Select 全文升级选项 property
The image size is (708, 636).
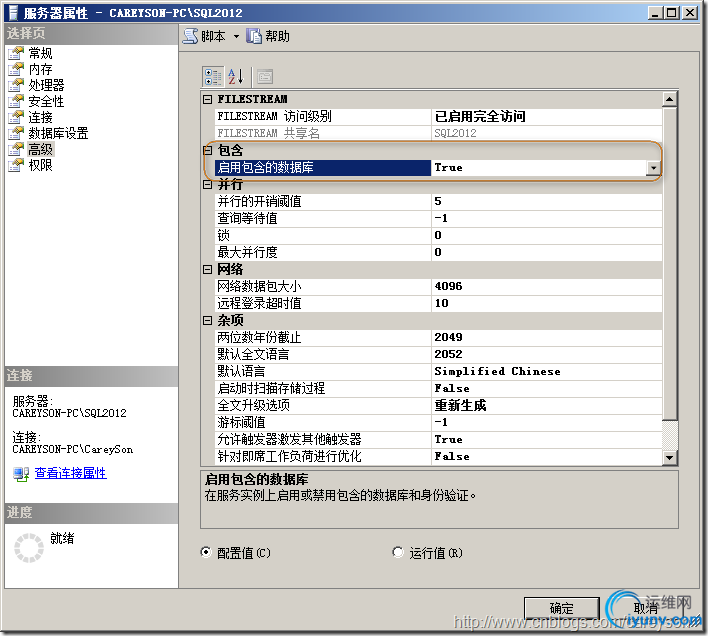323,406
